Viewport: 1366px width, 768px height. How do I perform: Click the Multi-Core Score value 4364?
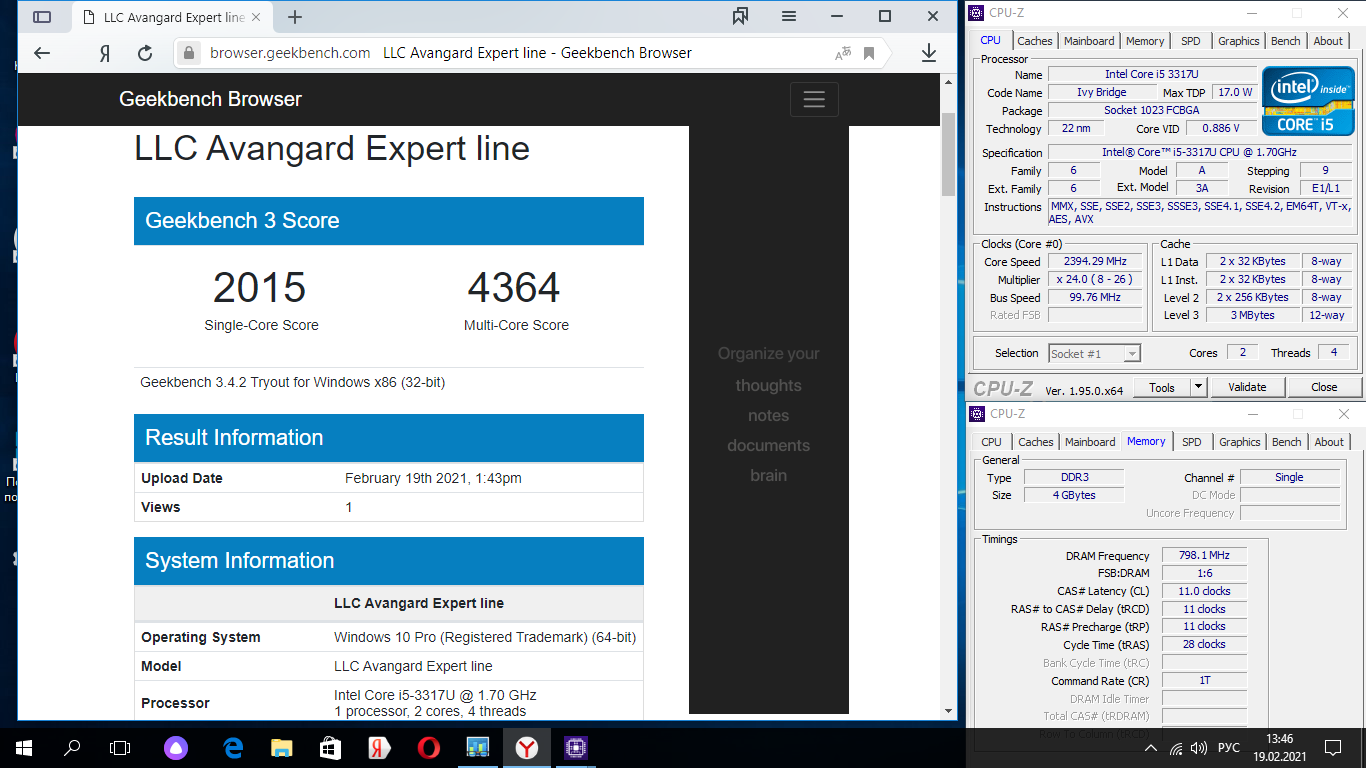pos(514,288)
